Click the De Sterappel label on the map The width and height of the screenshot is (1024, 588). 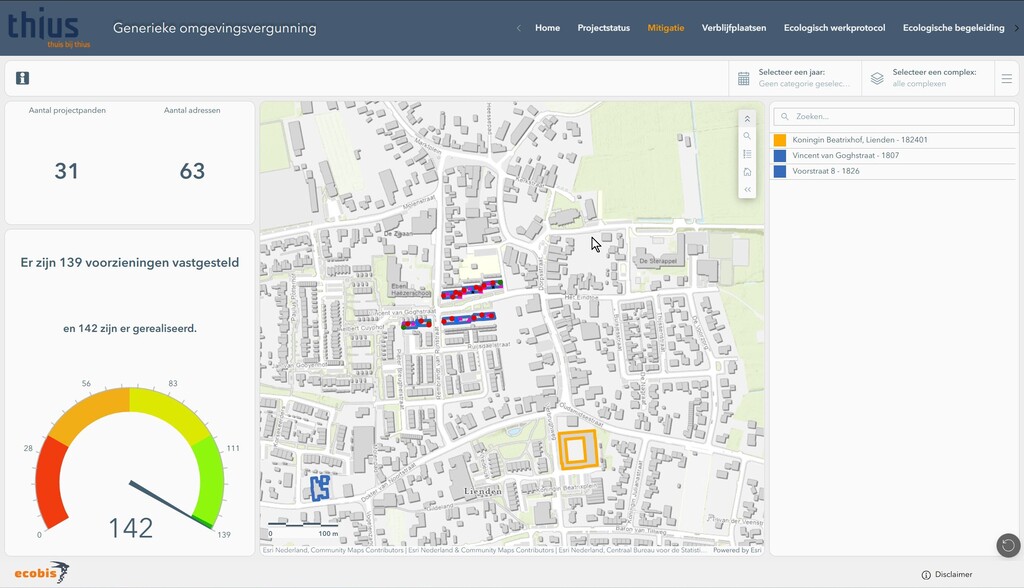658,261
